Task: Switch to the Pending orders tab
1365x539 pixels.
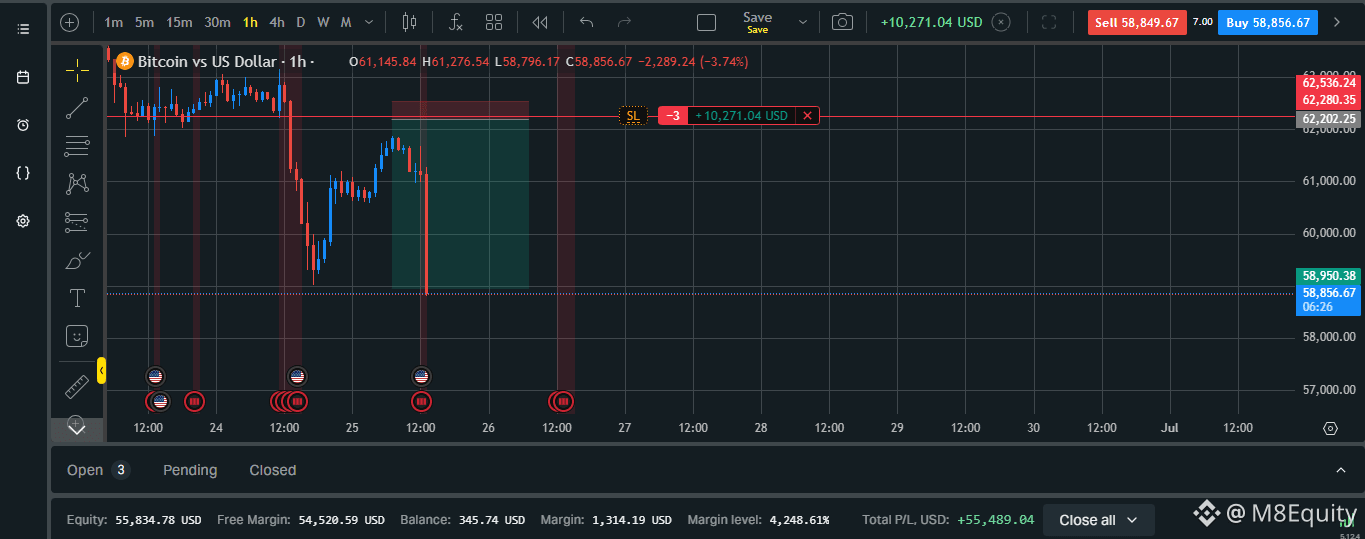Action: click(x=190, y=470)
